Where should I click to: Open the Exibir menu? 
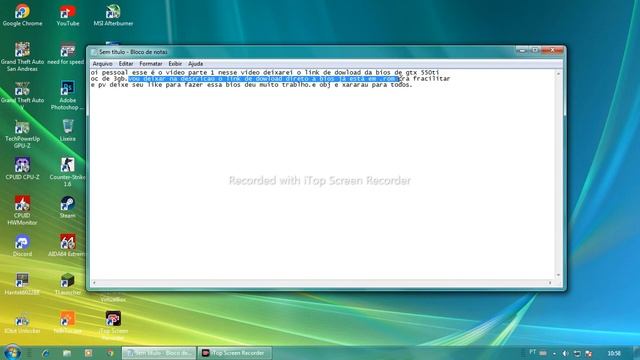pos(175,64)
